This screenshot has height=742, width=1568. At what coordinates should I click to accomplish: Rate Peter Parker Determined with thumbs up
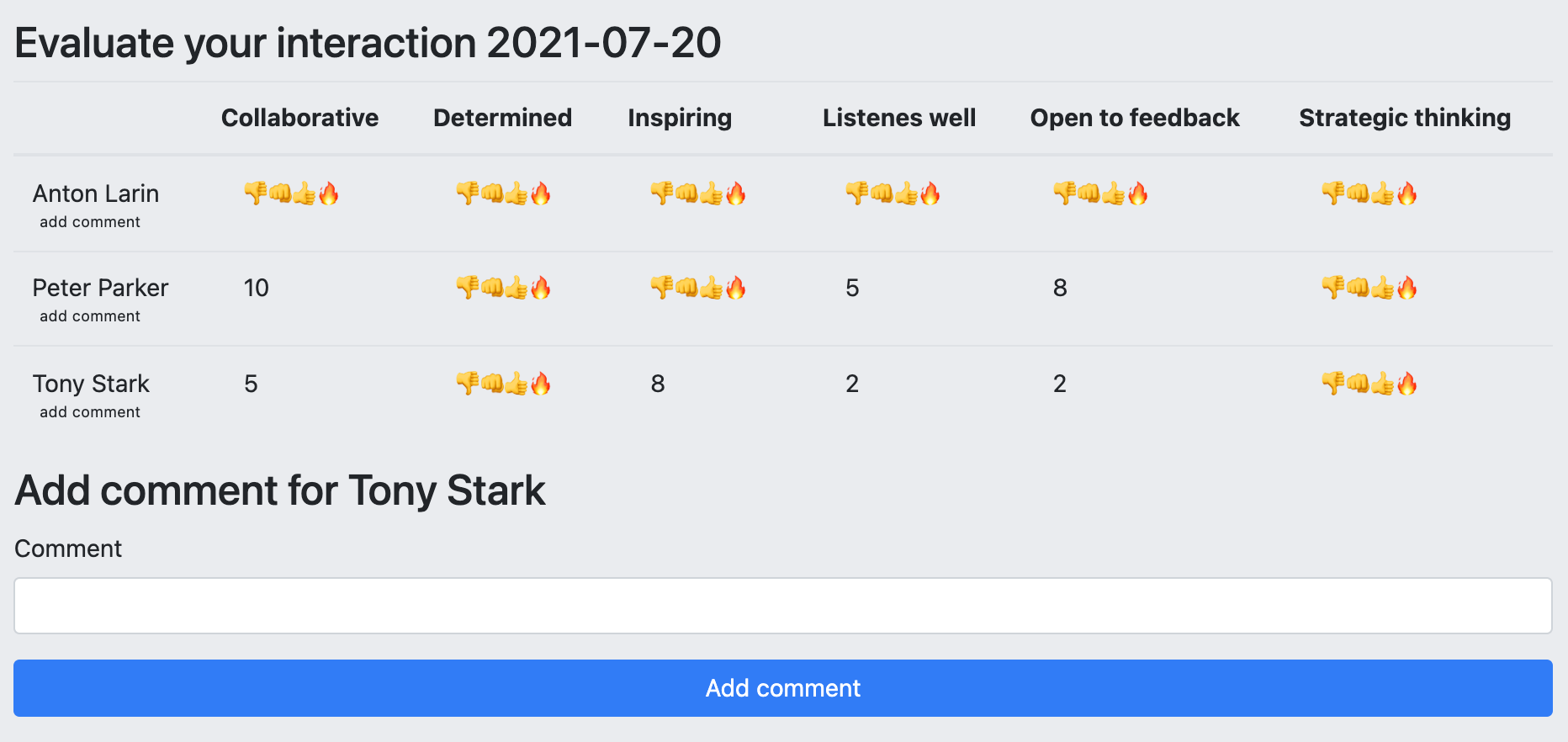516,288
